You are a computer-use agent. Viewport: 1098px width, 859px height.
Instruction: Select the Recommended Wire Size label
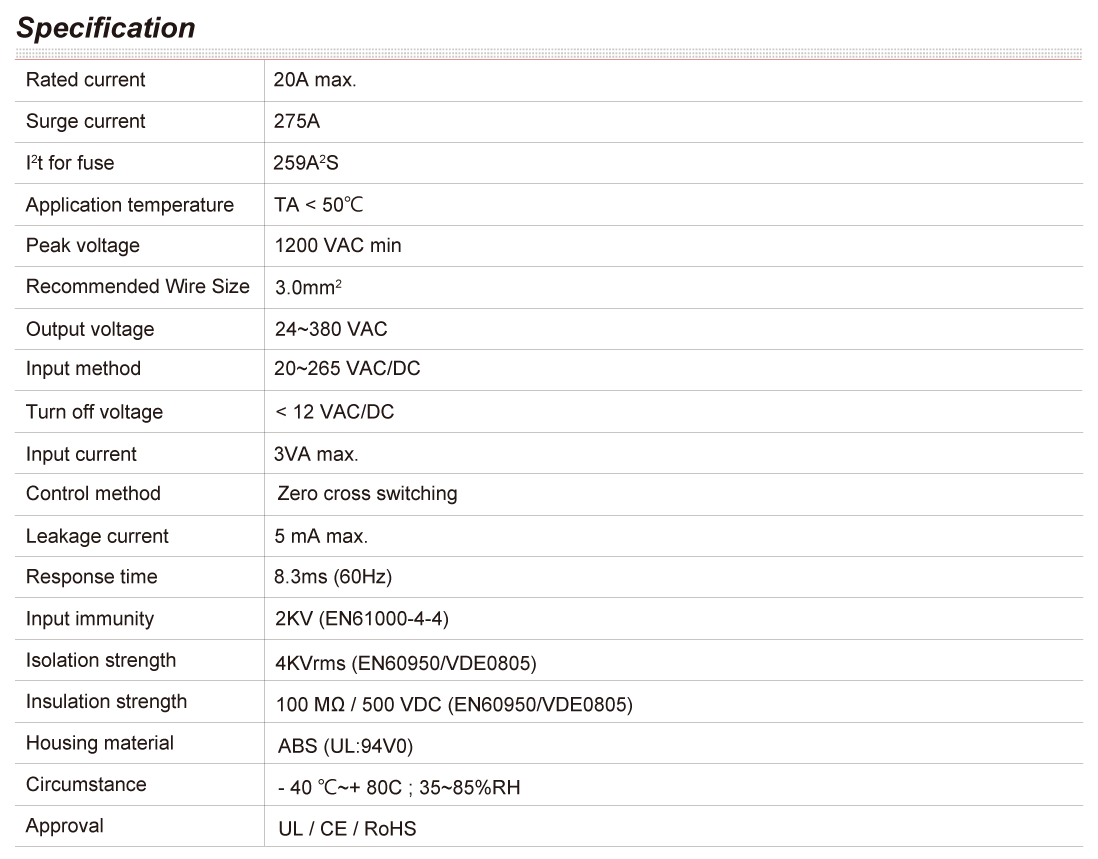pyautogui.click(x=137, y=287)
